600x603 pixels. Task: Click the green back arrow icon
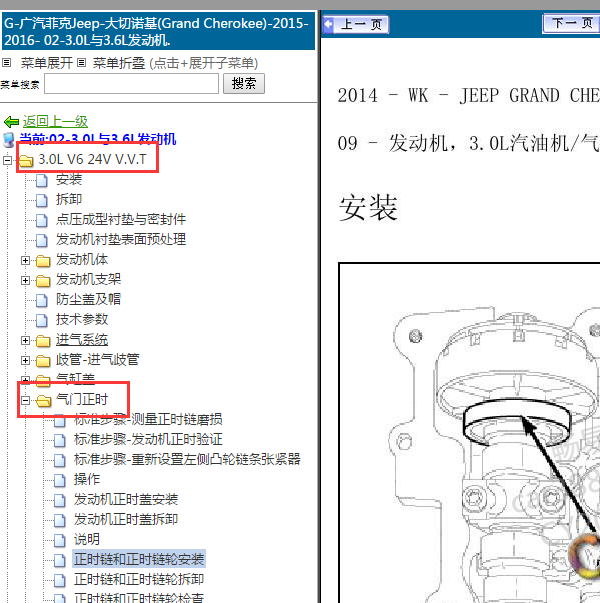[x=11, y=122]
